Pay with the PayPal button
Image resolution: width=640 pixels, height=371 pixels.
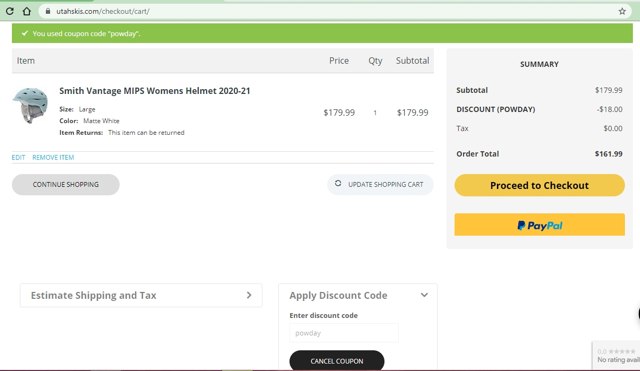[x=540, y=225]
